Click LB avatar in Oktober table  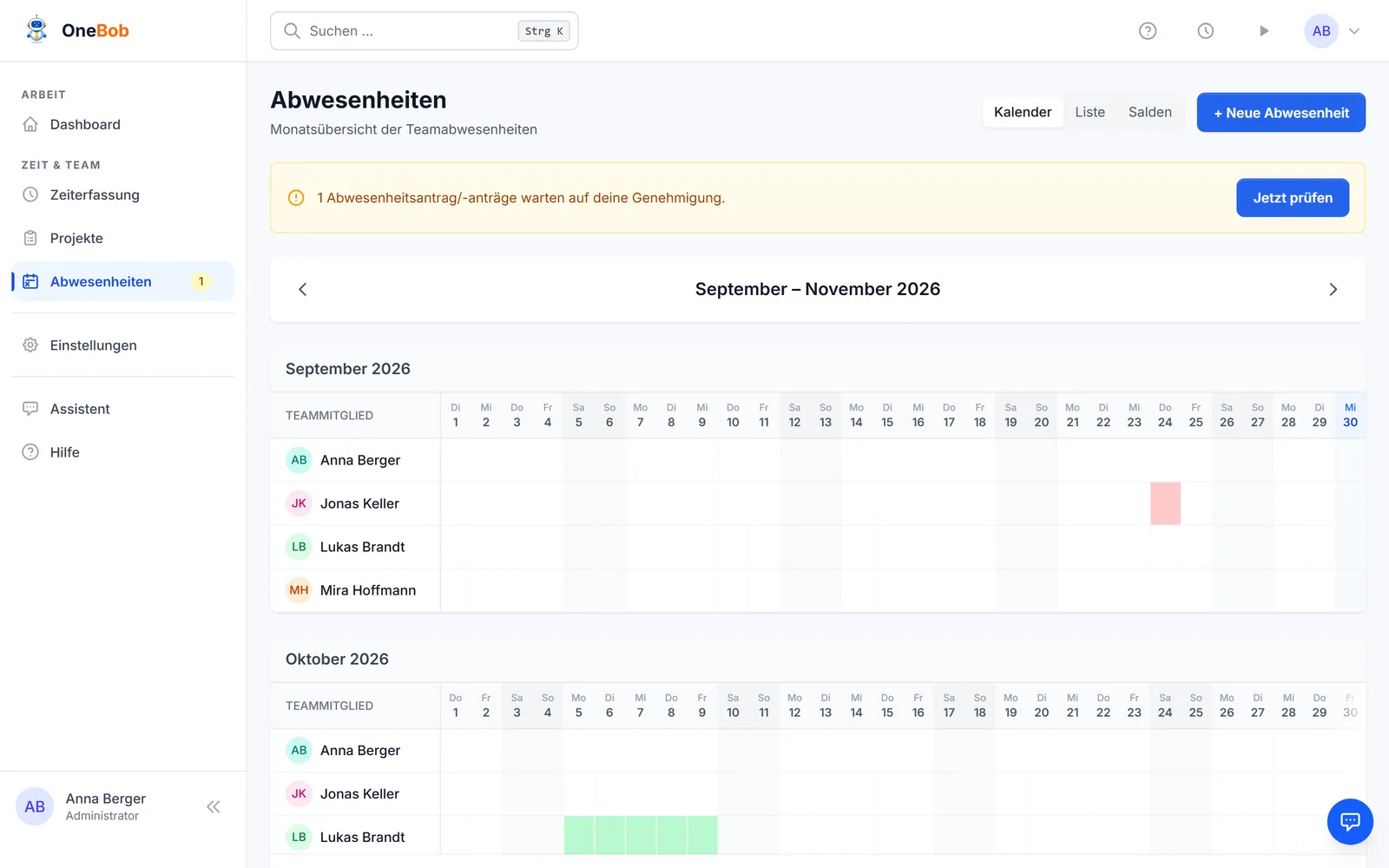(300, 837)
